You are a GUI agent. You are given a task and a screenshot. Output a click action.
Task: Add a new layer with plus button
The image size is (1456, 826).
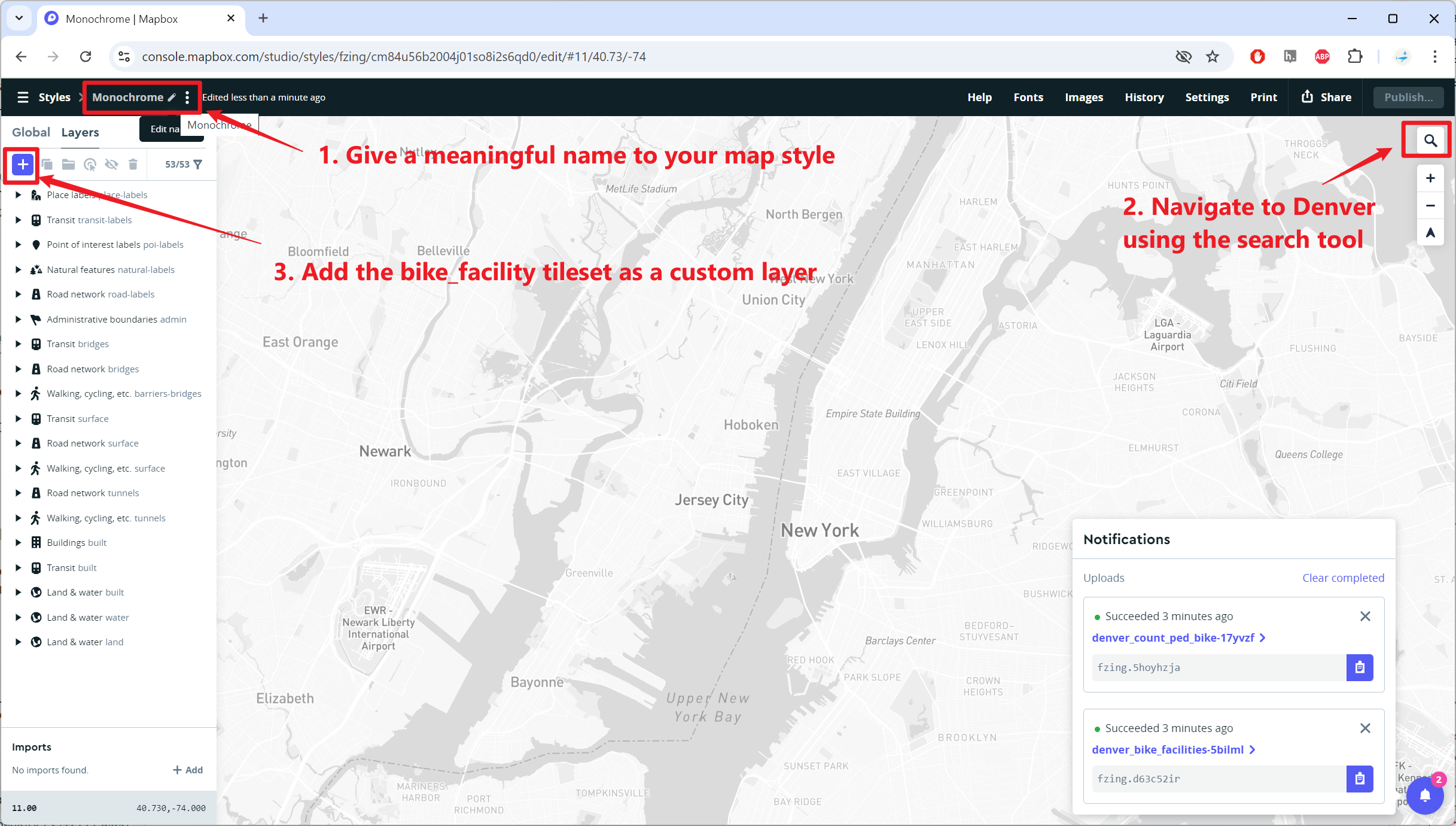click(x=23, y=164)
